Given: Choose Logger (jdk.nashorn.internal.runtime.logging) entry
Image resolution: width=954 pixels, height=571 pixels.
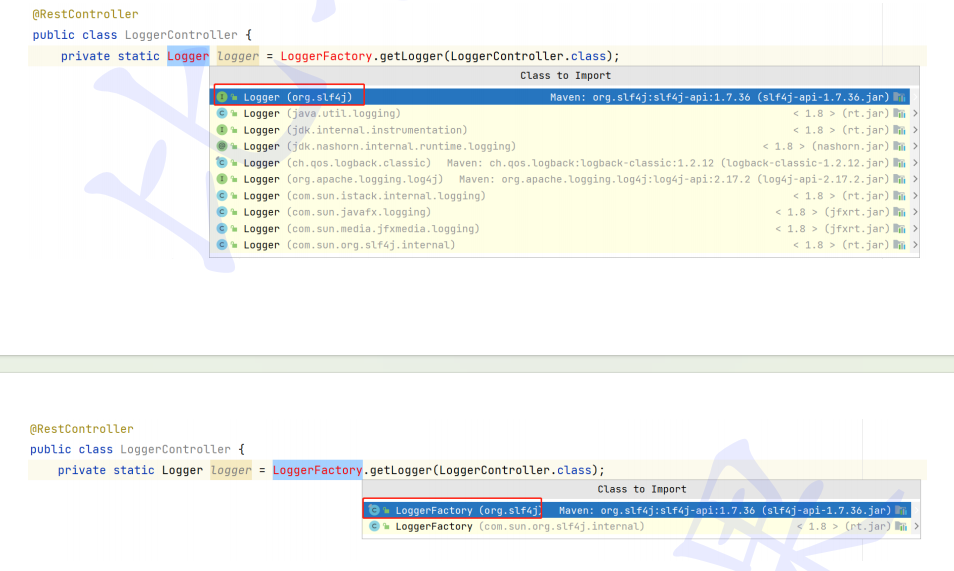Looking at the screenshot, I should [565, 146].
